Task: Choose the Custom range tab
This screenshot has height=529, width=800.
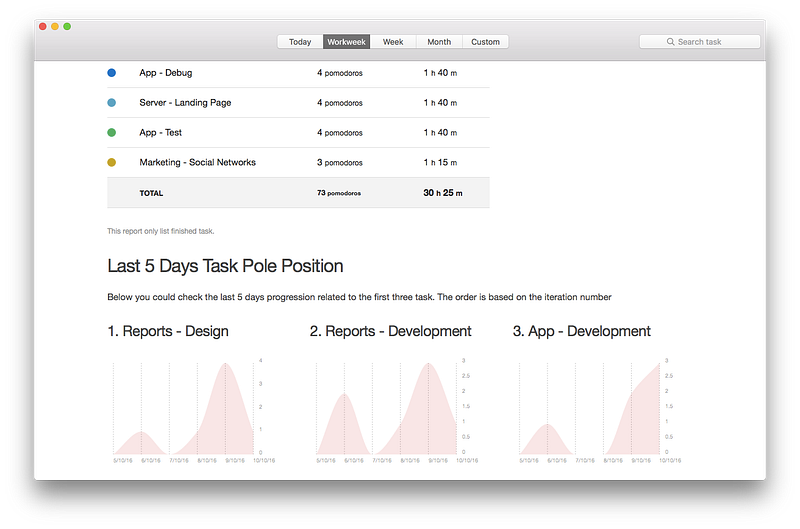Action: pos(485,42)
